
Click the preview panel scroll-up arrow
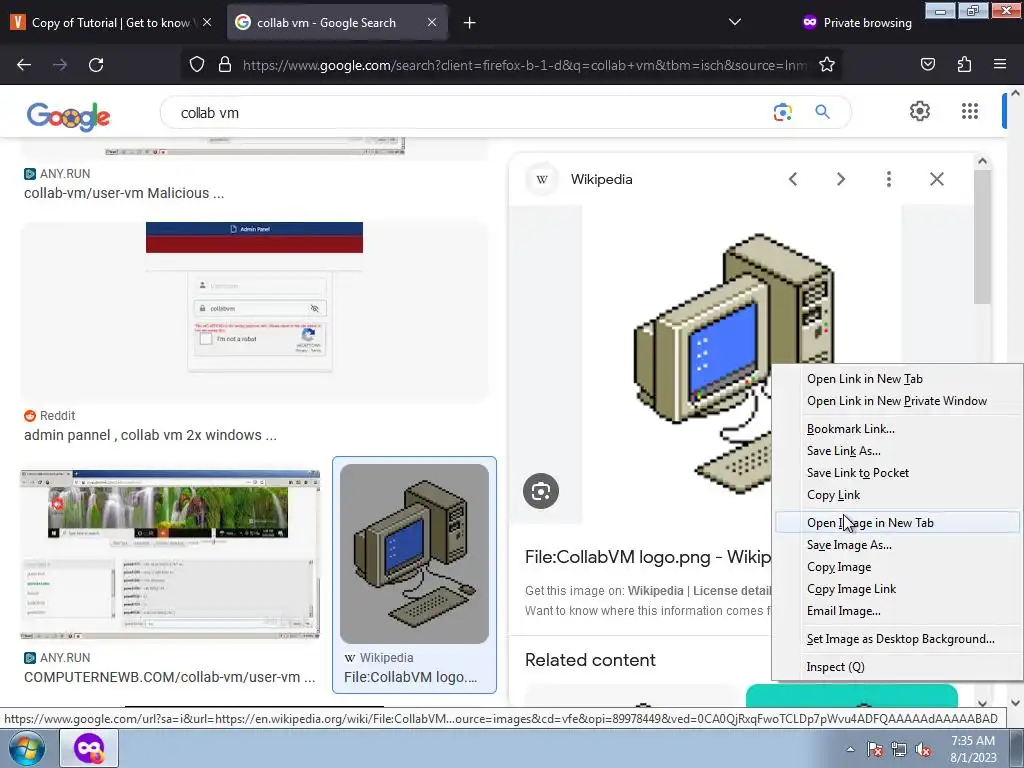[982, 161]
